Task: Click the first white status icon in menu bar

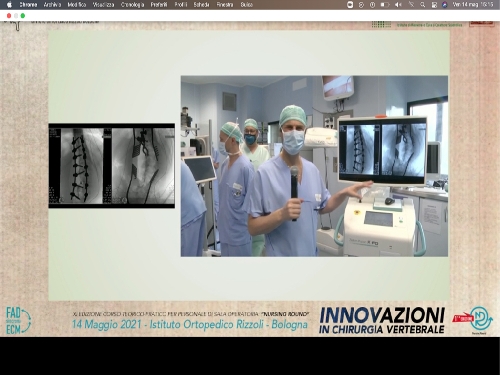Action: point(350,5)
